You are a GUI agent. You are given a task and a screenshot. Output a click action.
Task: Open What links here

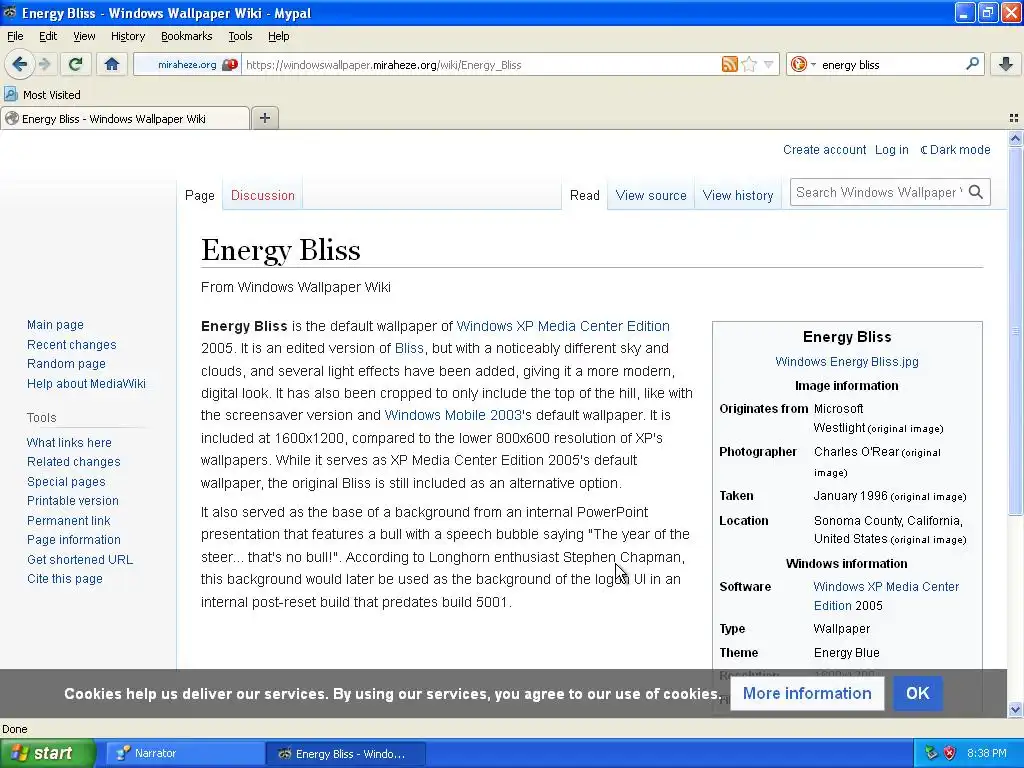(69, 442)
